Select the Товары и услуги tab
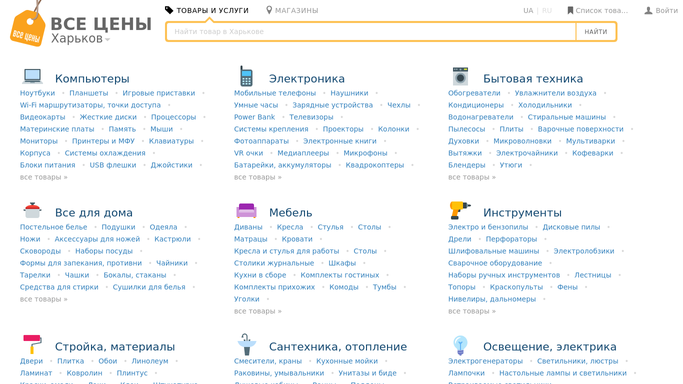This screenshot has width=683, height=384. [x=207, y=10]
